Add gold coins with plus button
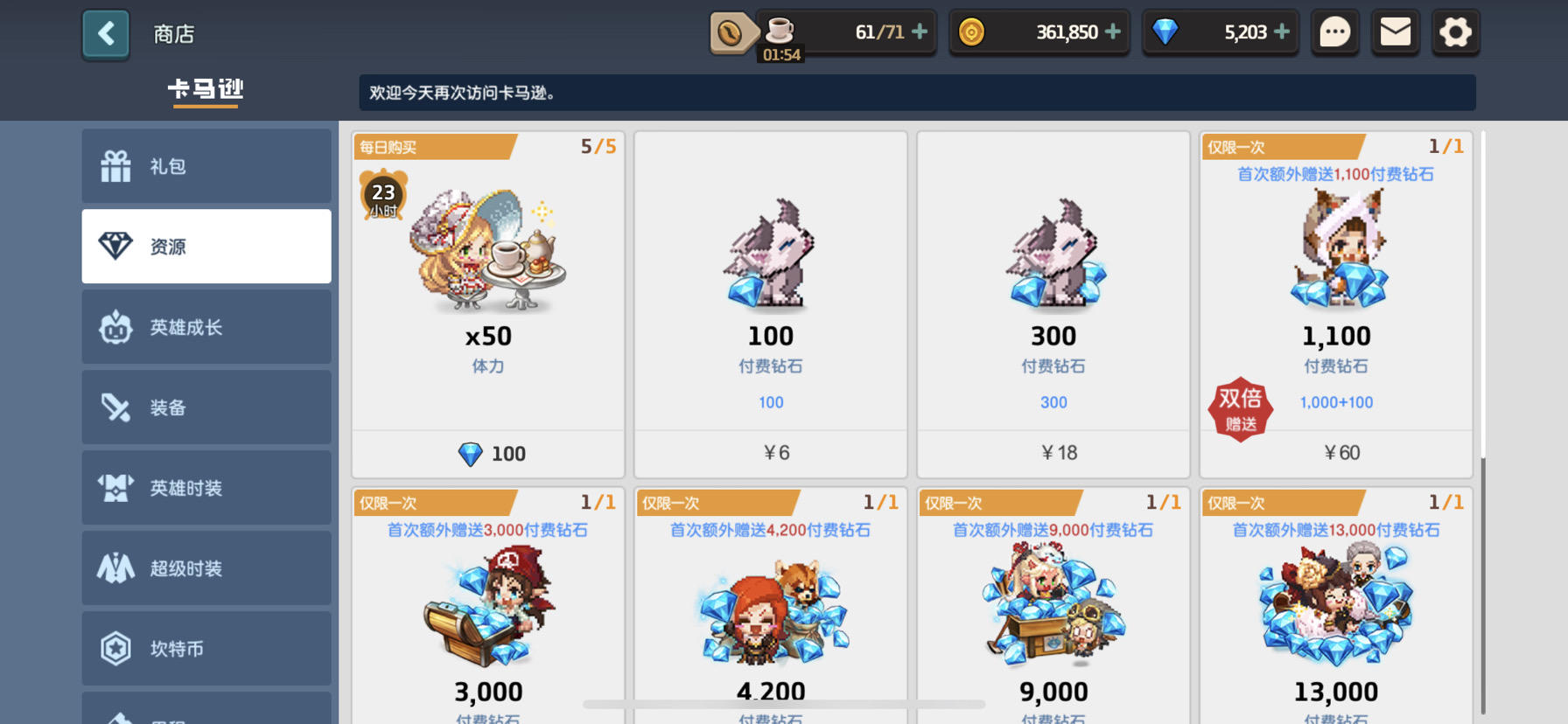This screenshot has width=1568, height=724. coord(1113,31)
